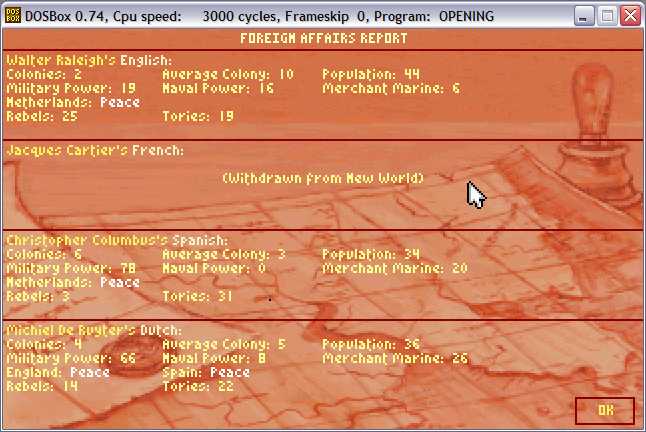The height and width of the screenshot is (432, 646).
Task: Click Dutch "Rebels: 14" entry
Action: point(42,386)
